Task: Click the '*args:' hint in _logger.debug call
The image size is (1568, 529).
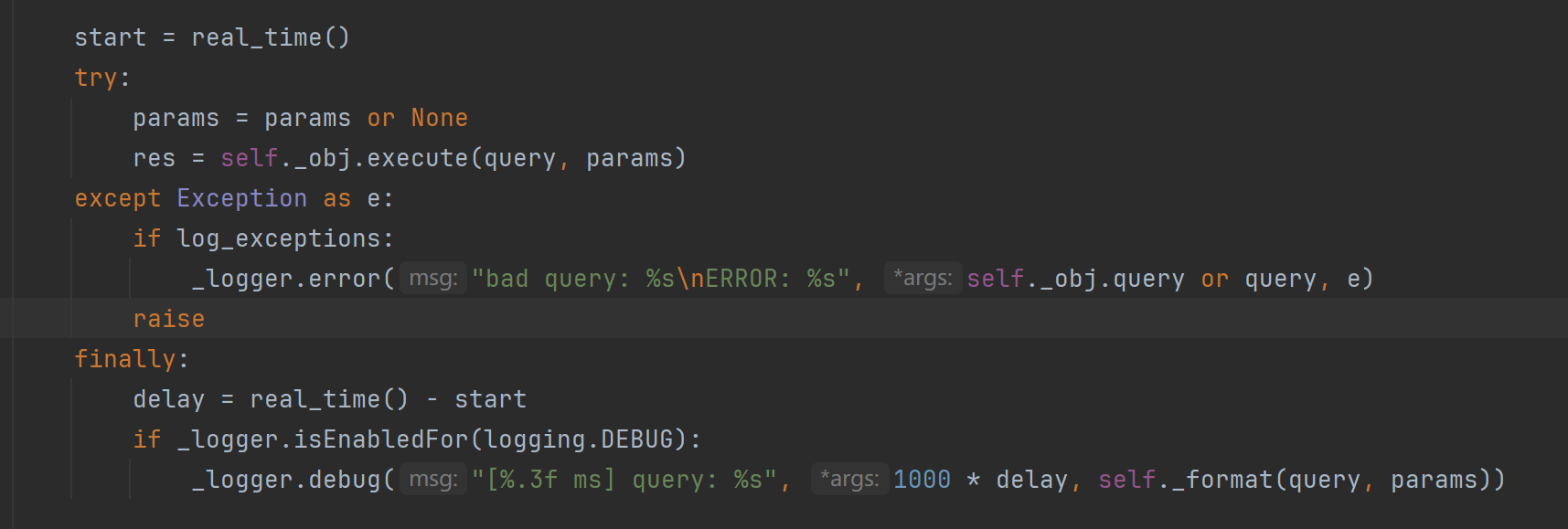Action: 849,480
